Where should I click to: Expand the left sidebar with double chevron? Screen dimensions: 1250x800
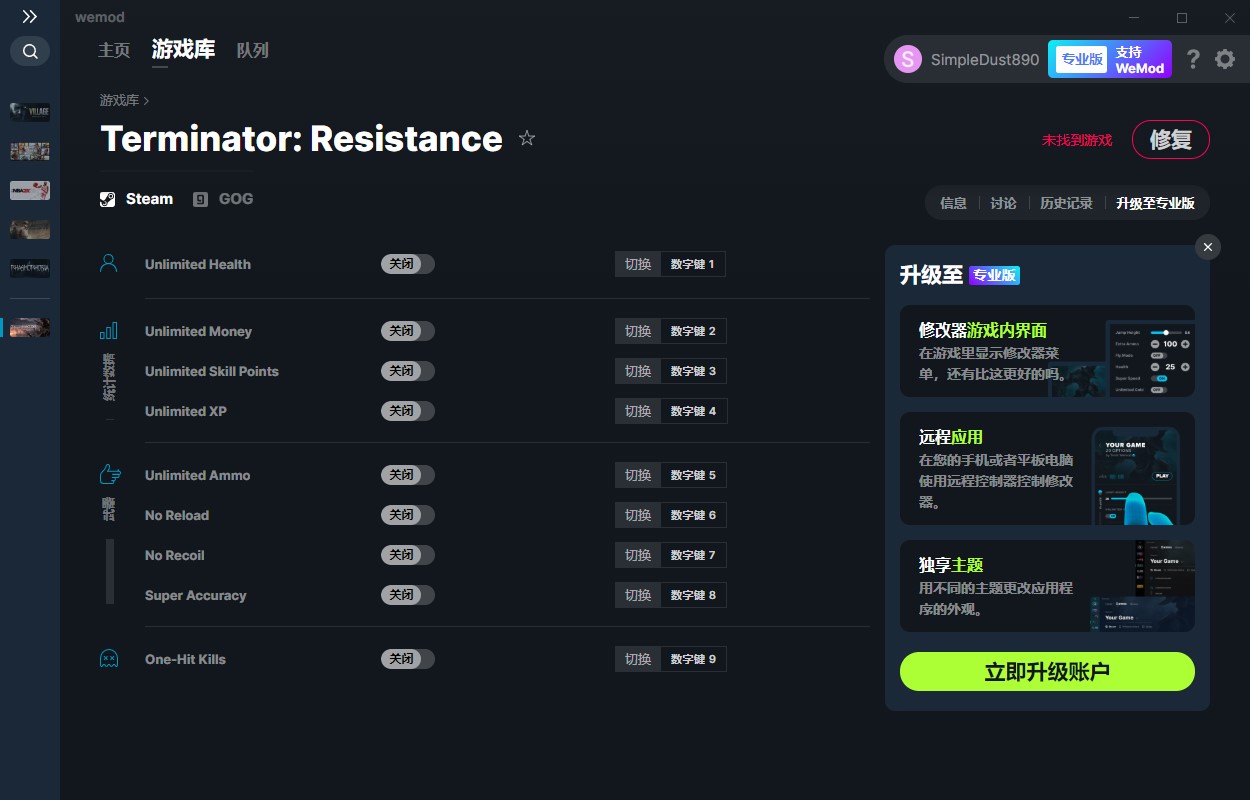pos(30,17)
